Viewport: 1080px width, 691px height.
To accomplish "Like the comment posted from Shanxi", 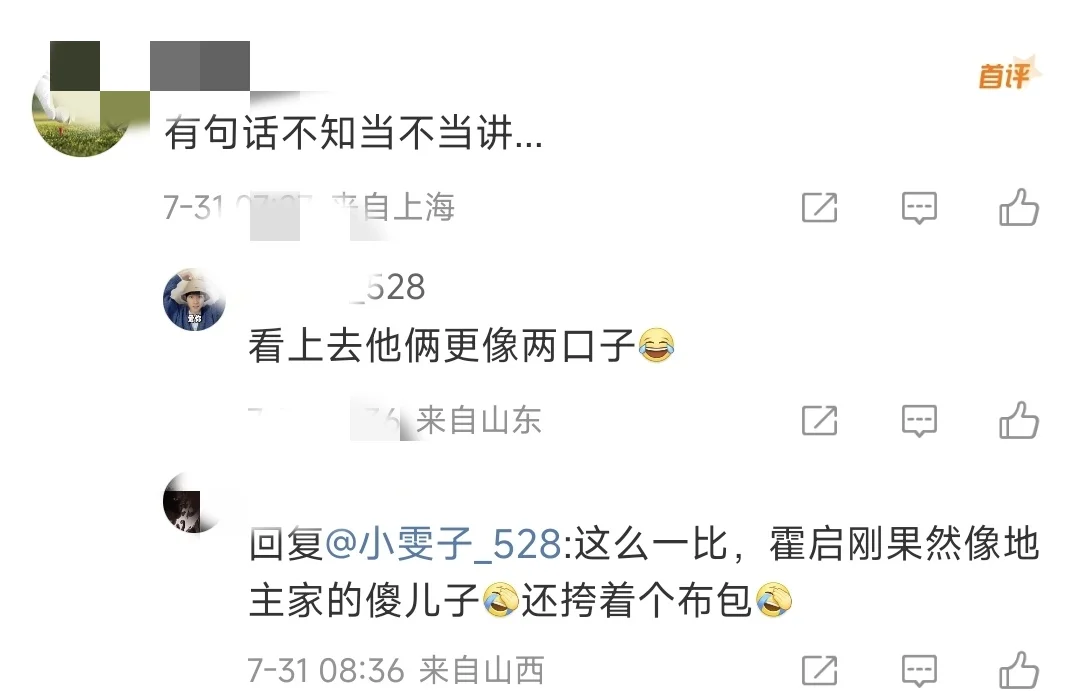I will (1019, 670).
